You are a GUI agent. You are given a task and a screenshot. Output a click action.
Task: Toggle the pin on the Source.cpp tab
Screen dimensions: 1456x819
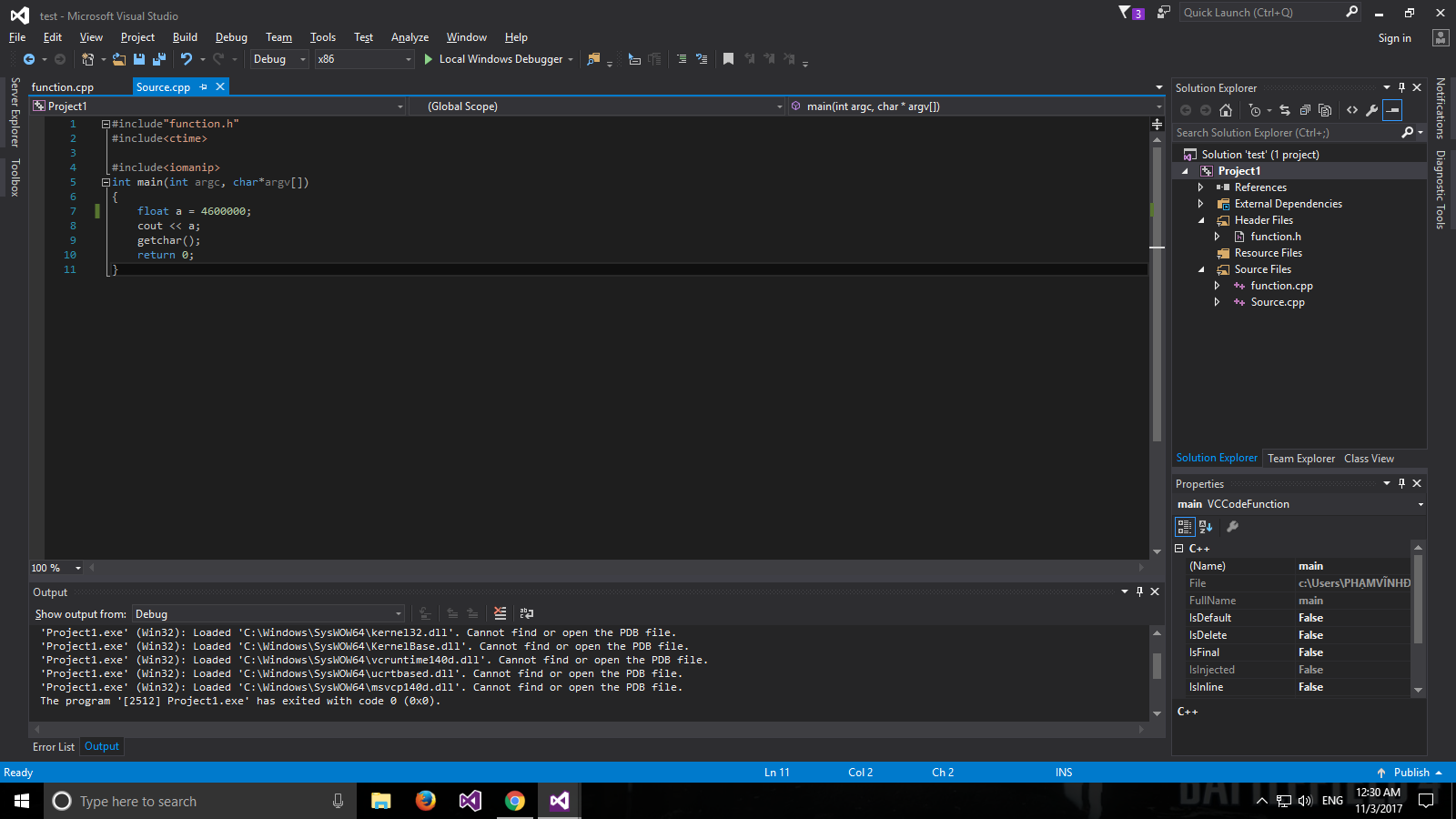tap(204, 87)
